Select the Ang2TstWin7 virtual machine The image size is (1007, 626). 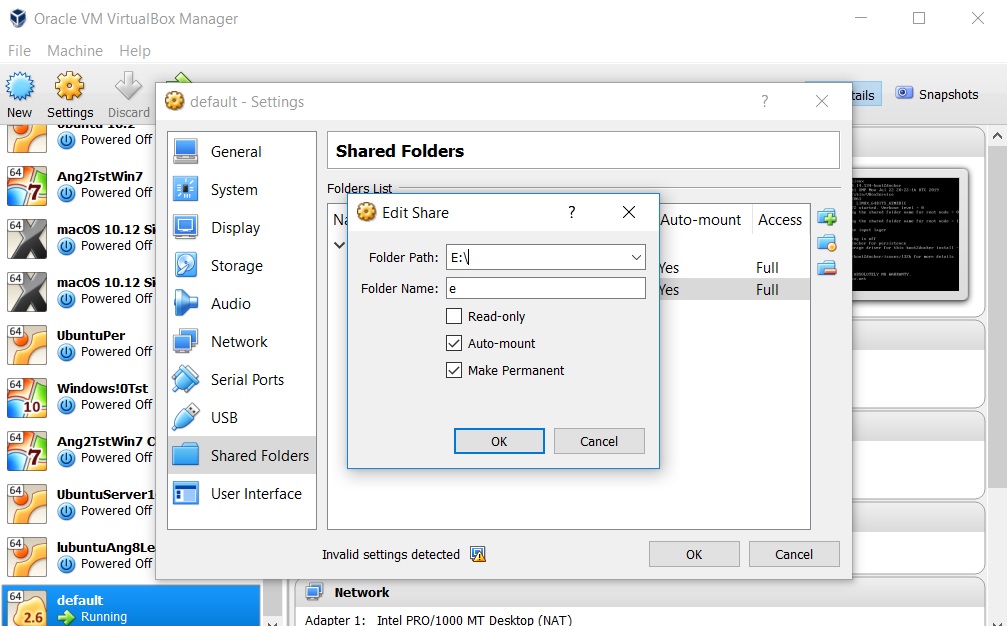79,184
